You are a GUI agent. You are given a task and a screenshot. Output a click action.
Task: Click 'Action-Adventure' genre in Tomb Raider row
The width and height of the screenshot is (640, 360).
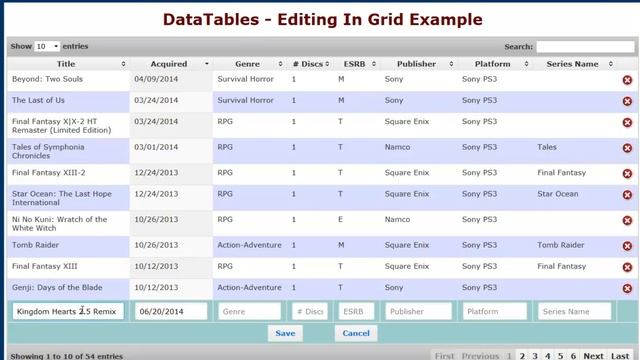pyautogui.click(x=249, y=245)
